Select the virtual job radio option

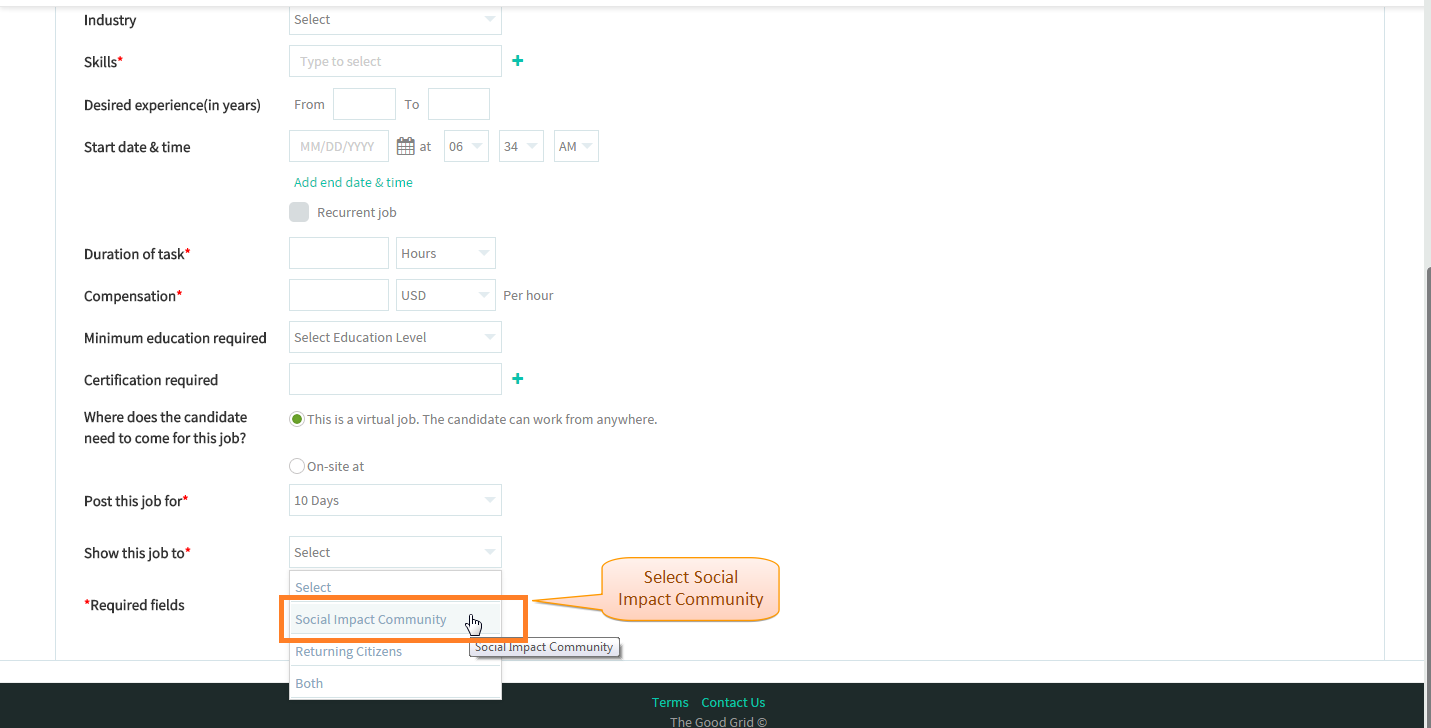pyautogui.click(x=296, y=419)
